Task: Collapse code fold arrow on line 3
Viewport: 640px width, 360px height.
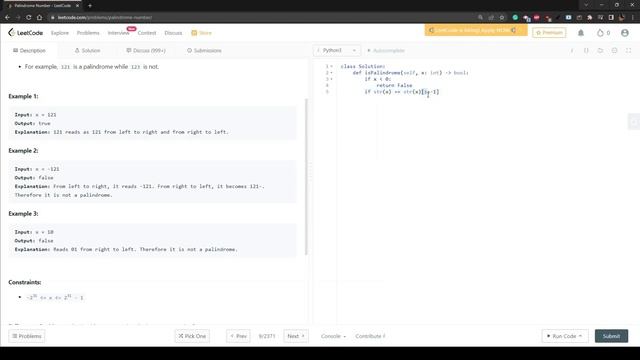Action: 331,79
